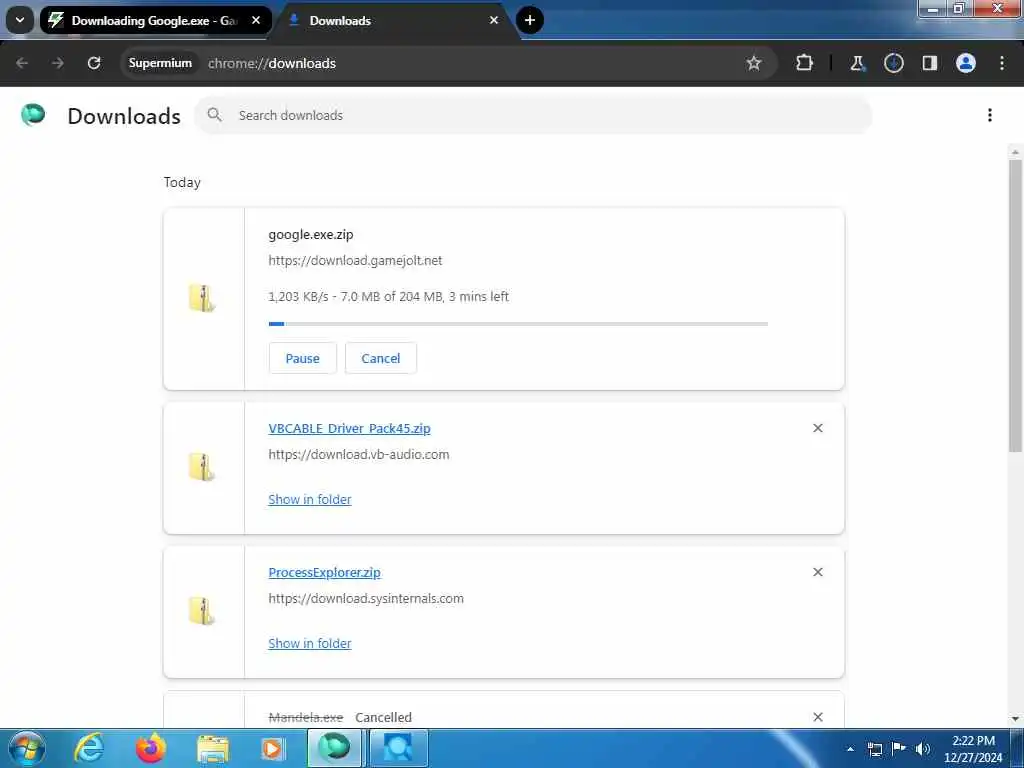
Task: Open the Chrome Labs flask icon
Action: click(x=857, y=63)
